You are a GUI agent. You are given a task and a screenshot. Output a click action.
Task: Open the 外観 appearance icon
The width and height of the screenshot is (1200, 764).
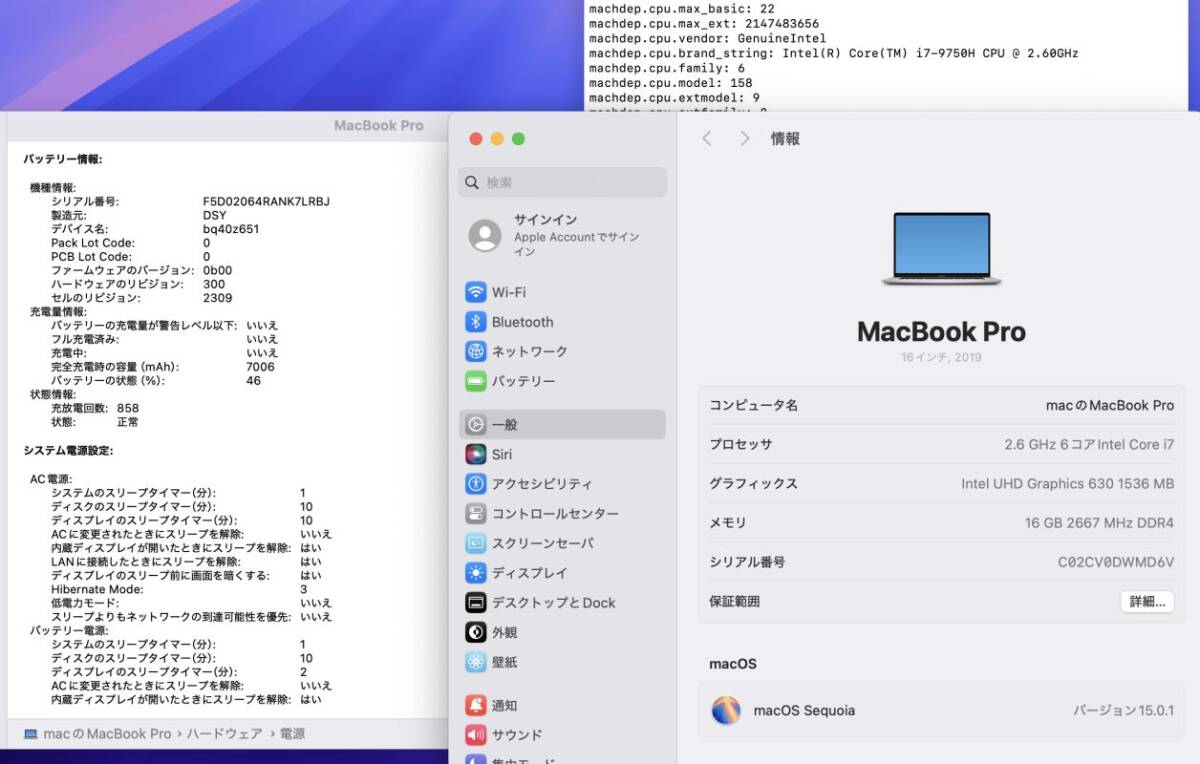[x=476, y=632]
